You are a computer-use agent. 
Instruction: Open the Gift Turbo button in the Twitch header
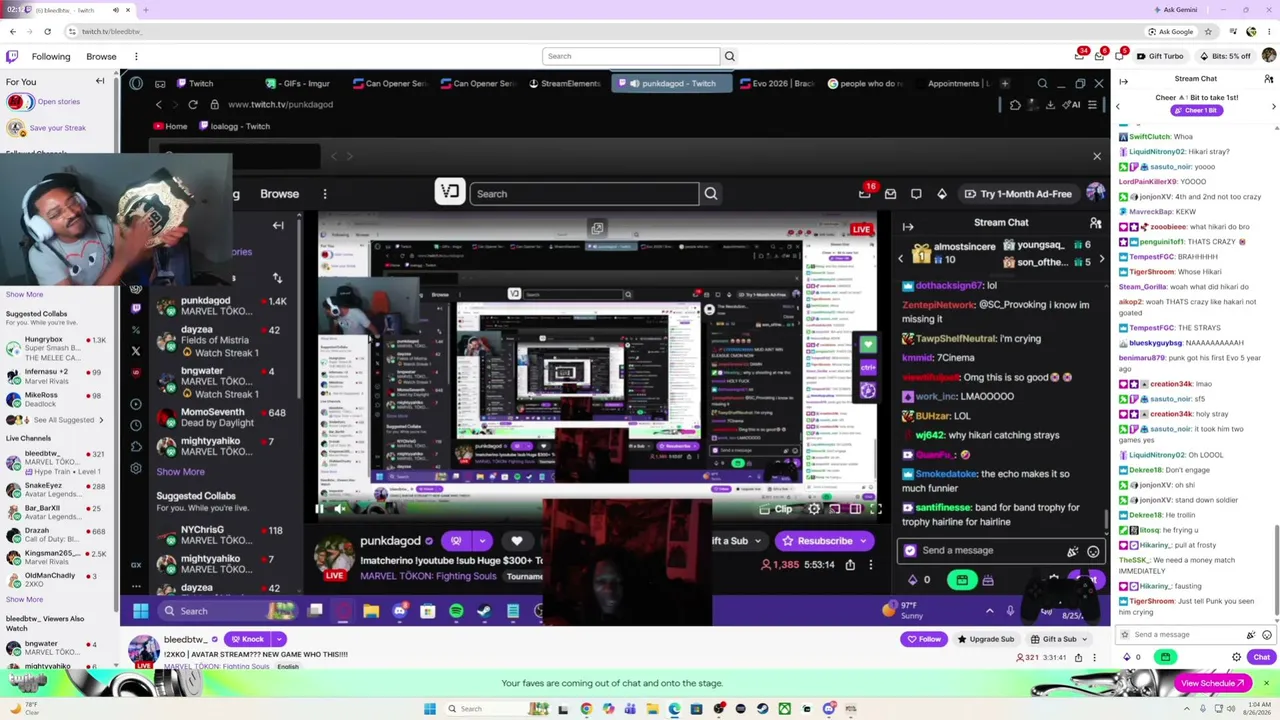(x=1160, y=56)
